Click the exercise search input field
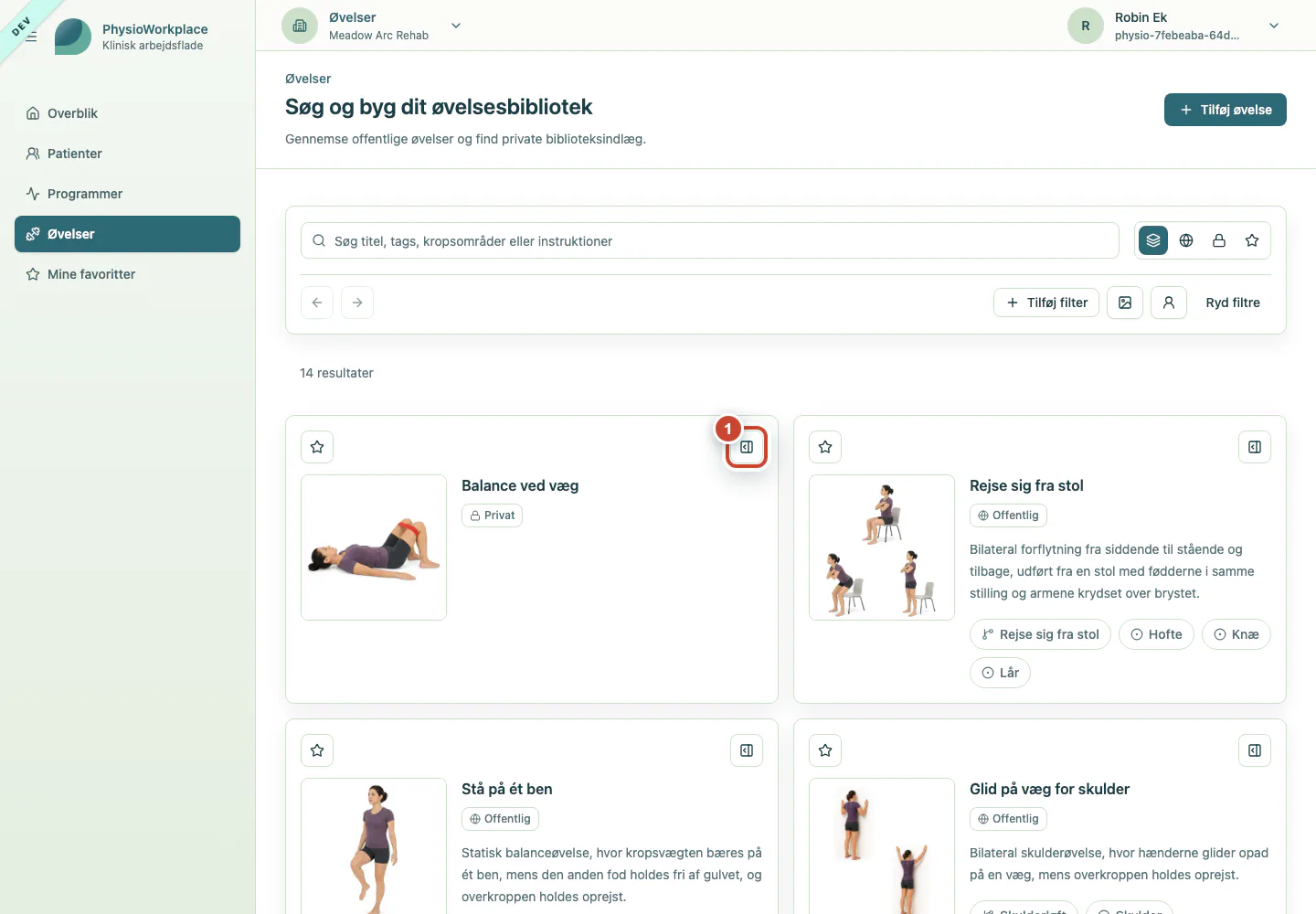The height and width of the screenshot is (914, 1316). click(710, 240)
